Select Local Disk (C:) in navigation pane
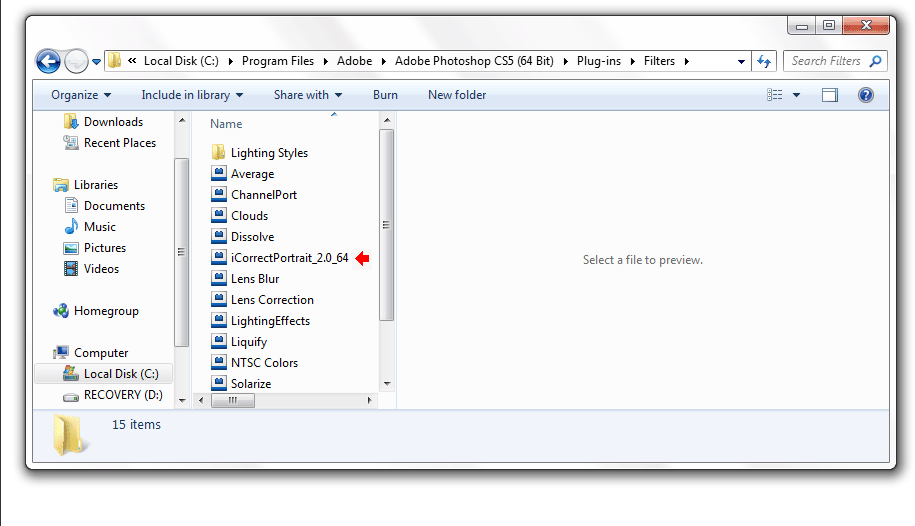 (110, 374)
